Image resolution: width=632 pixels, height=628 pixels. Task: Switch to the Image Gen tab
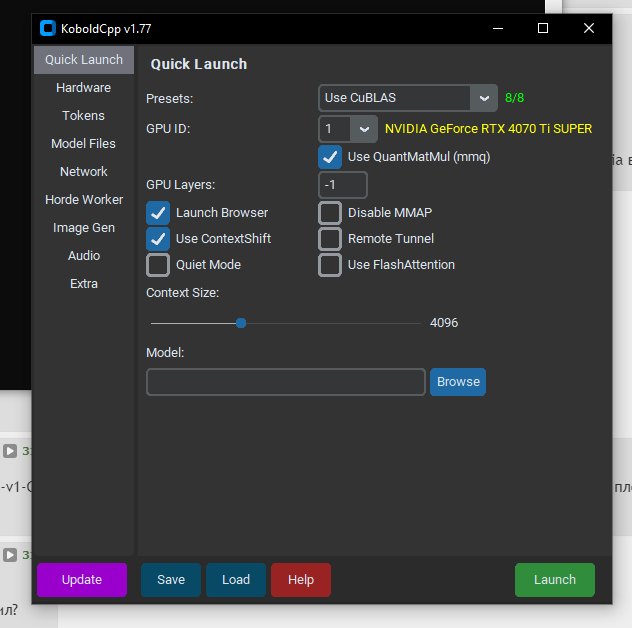(x=83, y=228)
